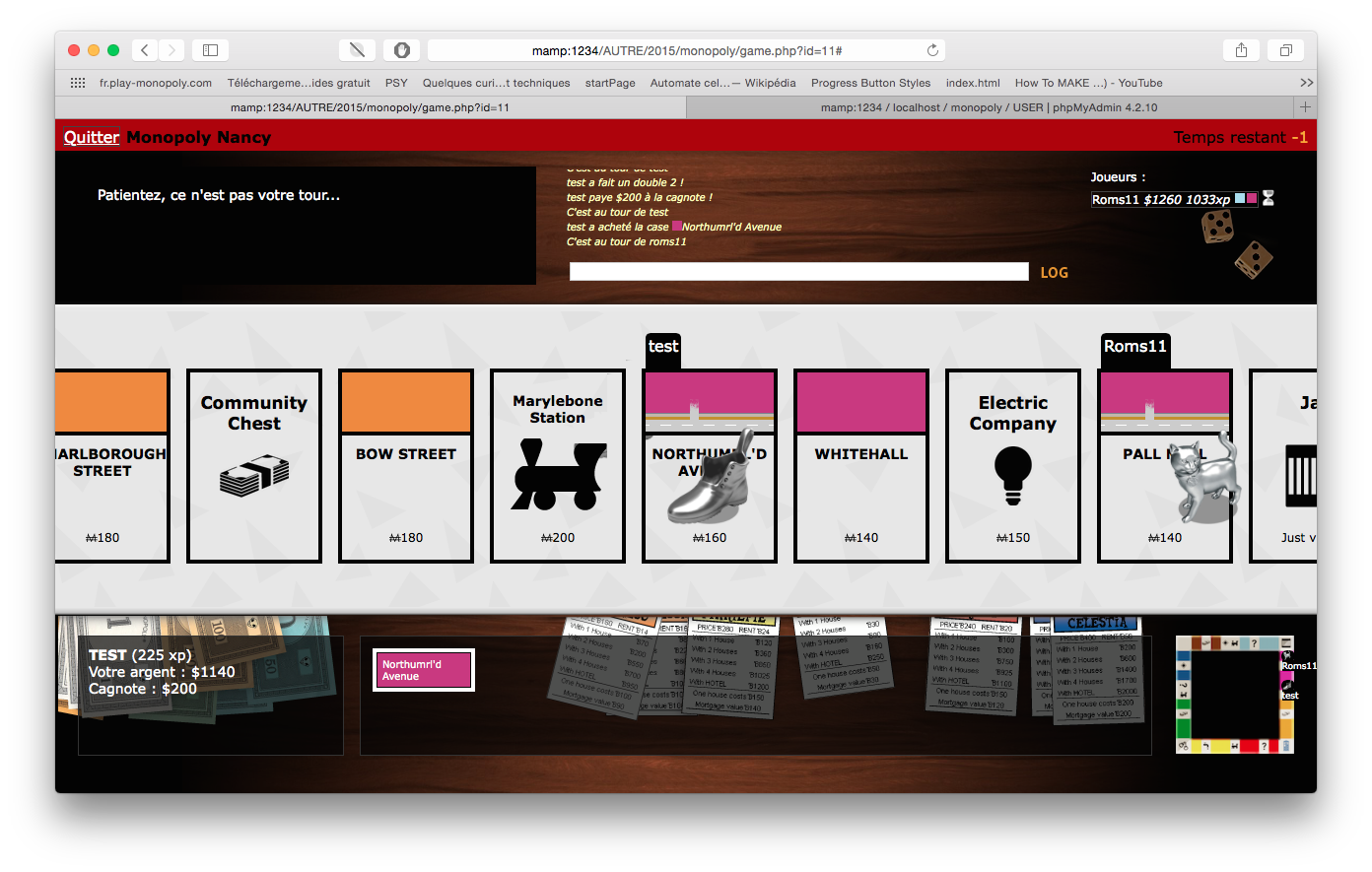Image resolution: width=1372 pixels, height=872 pixels.
Task: Roll the upper brown die
Action: [x=1216, y=228]
